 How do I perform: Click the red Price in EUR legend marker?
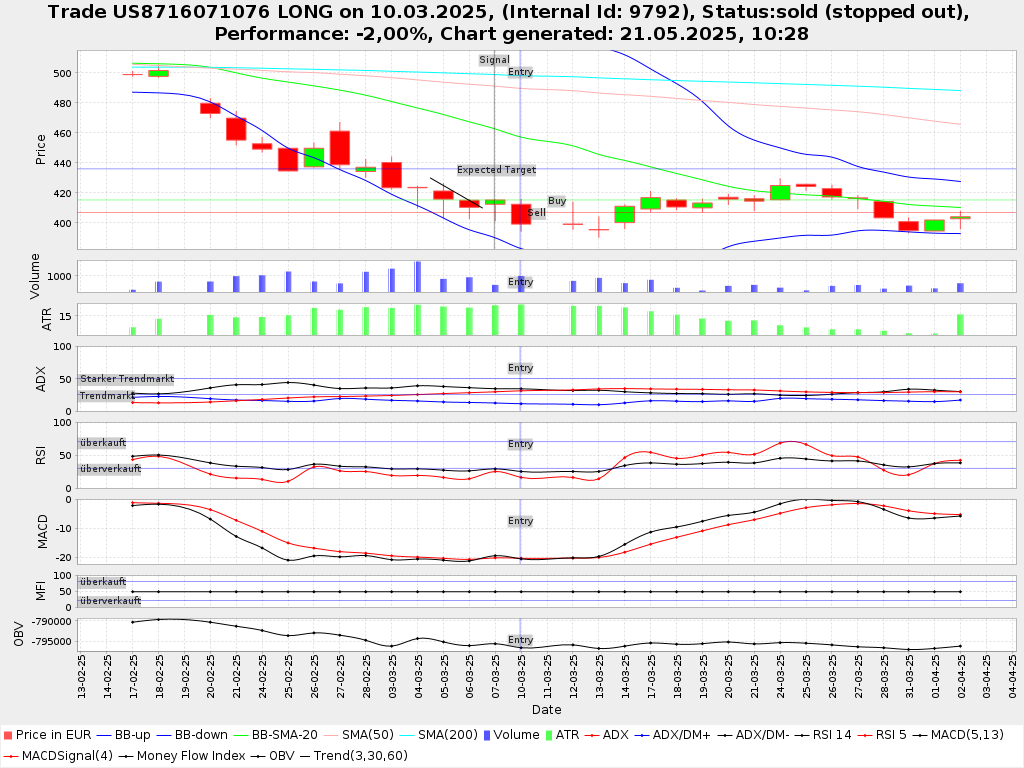coord(8,735)
